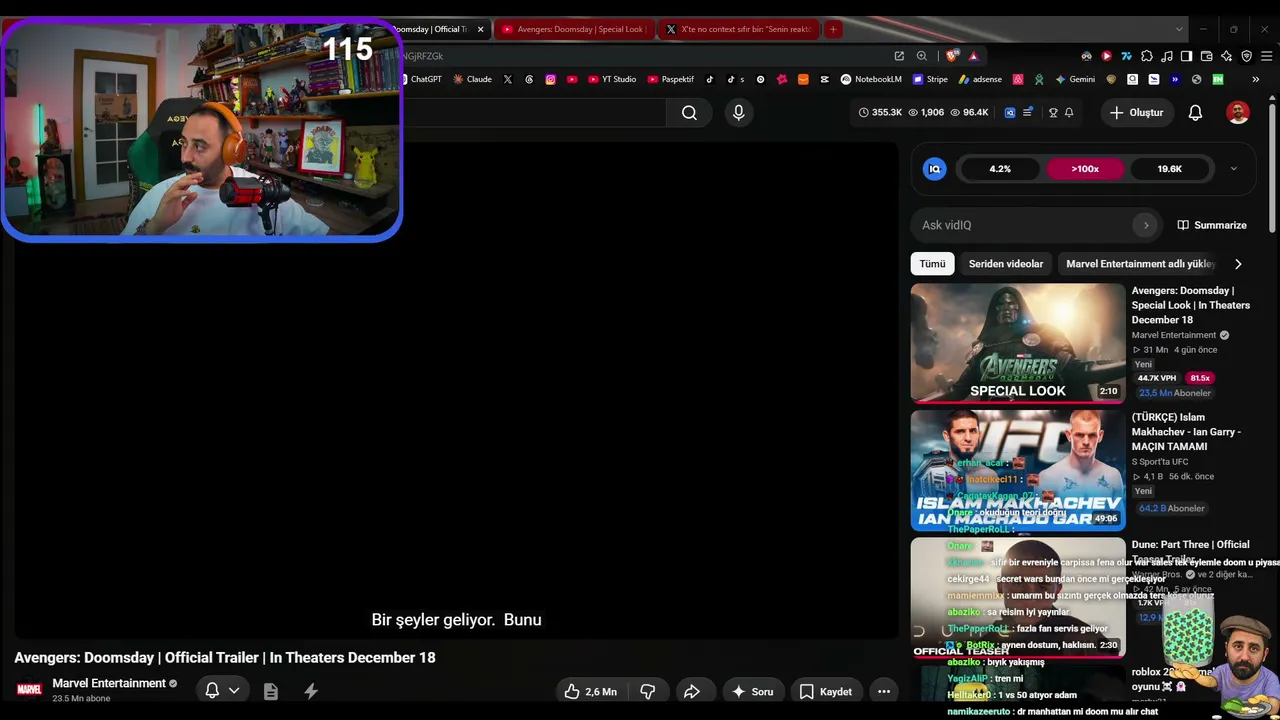Open NotebookLM bookmark

click(x=871, y=79)
